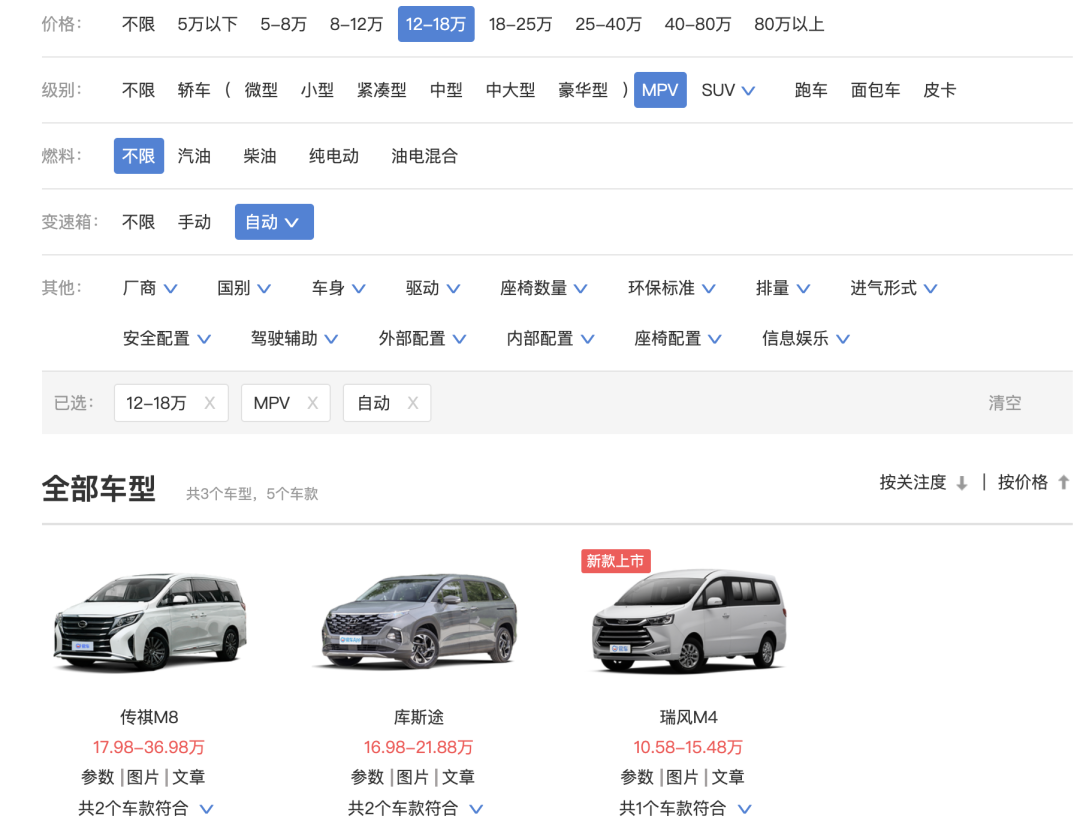This screenshot has width=1080, height=837.
Task: Expand 座椅数量 filter options
Action: click(543, 288)
